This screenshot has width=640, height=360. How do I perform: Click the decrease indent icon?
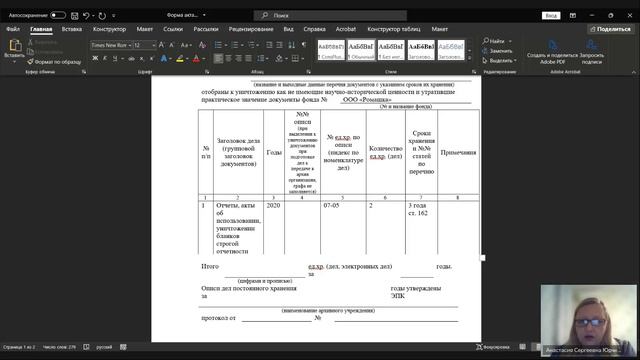click(269, 45)
